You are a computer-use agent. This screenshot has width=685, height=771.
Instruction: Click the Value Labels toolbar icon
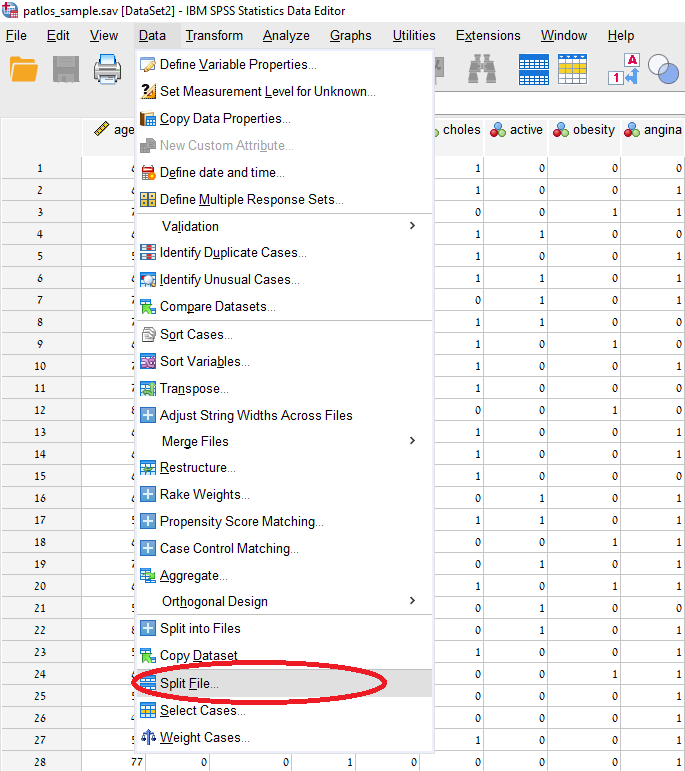point(623,70)
